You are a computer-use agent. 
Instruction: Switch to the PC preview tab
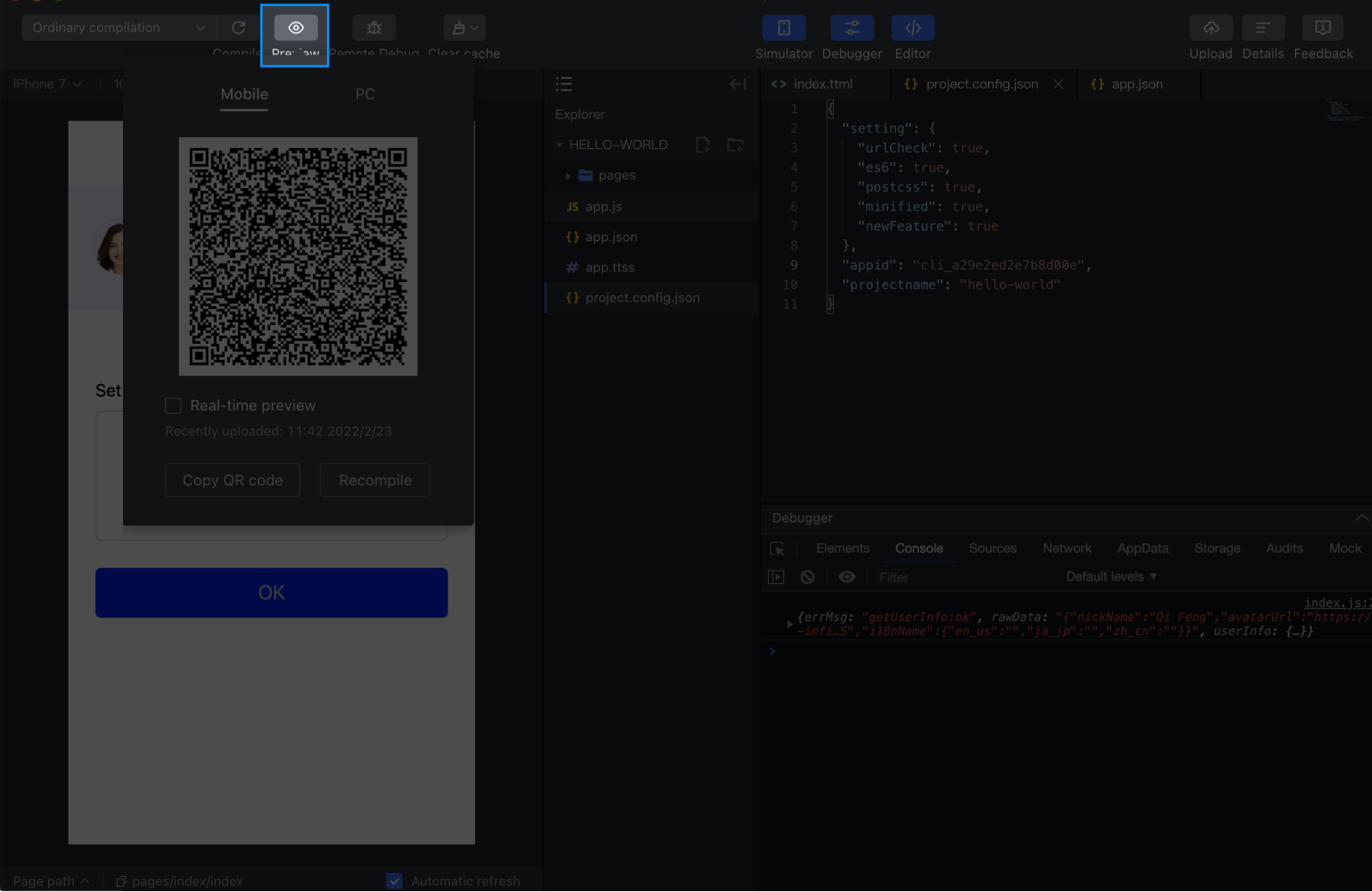[x=365, y=95]
